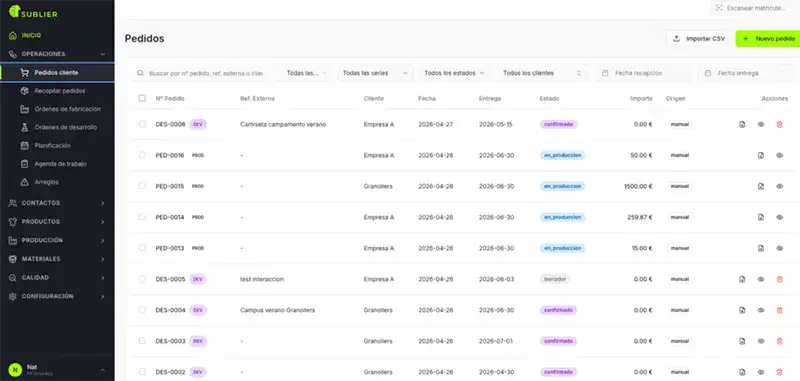Click the Nuevo pedido button
800x381 pixels.
click(768, 39)
